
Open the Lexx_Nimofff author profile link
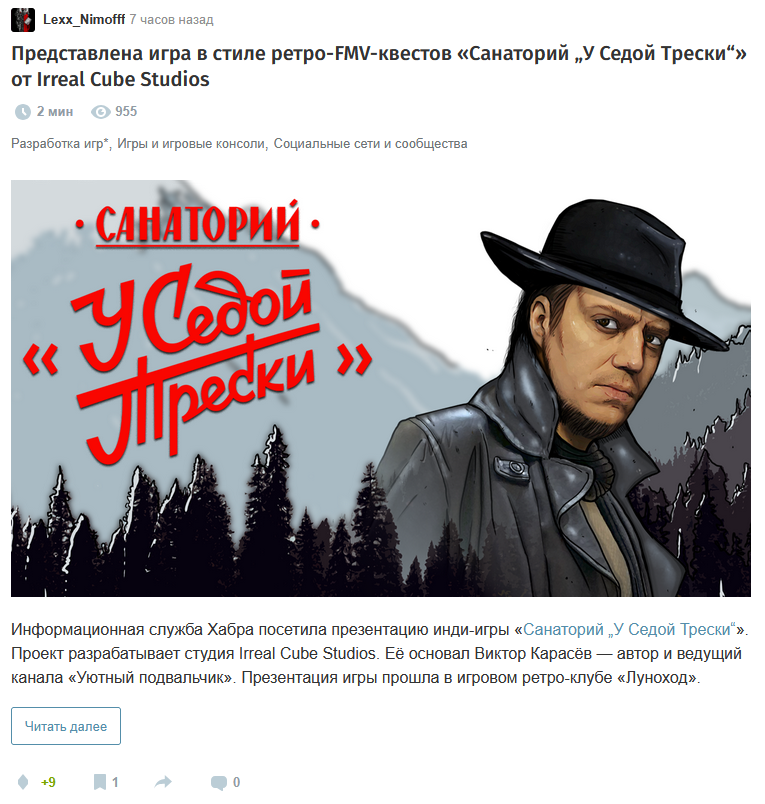pos(84,20)
